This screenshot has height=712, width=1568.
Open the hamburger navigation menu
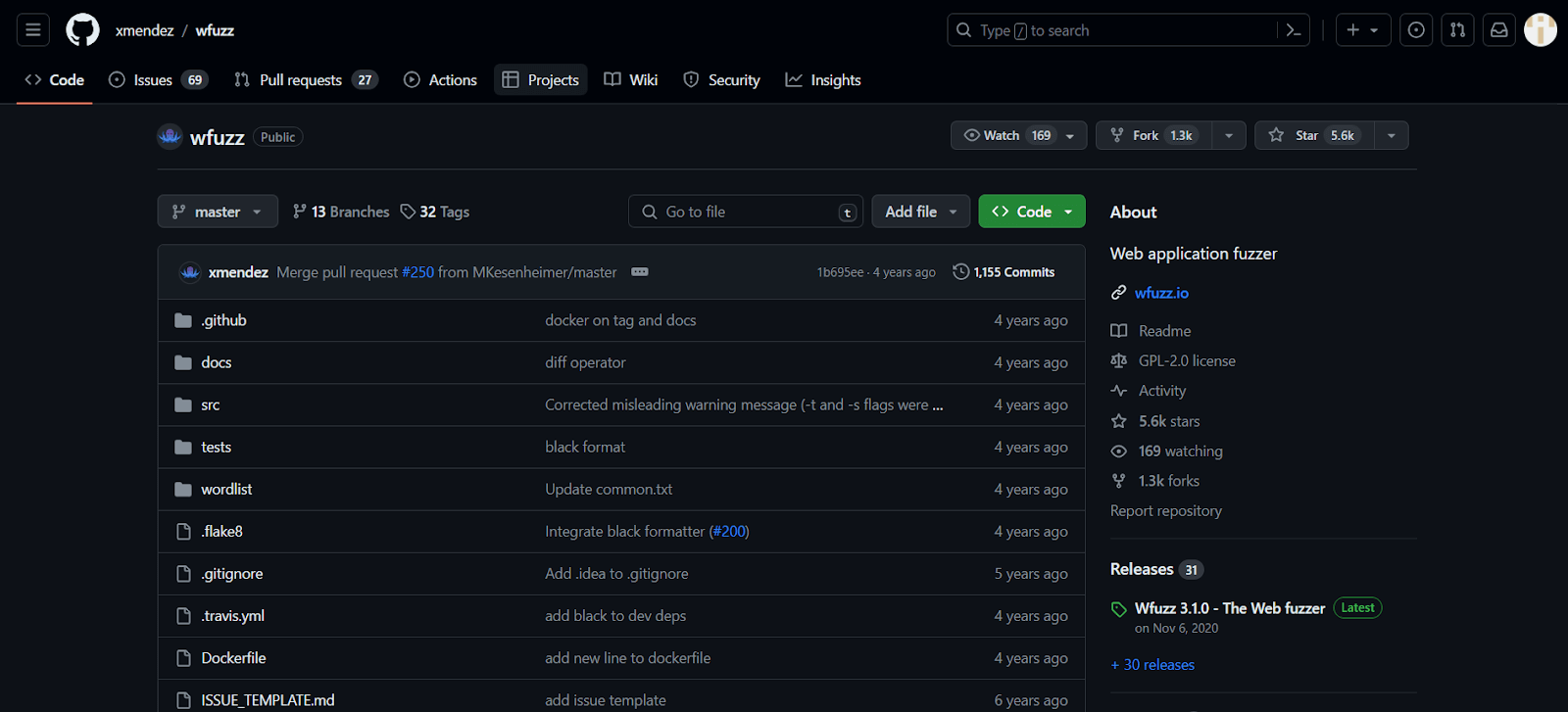click(33, 30)
